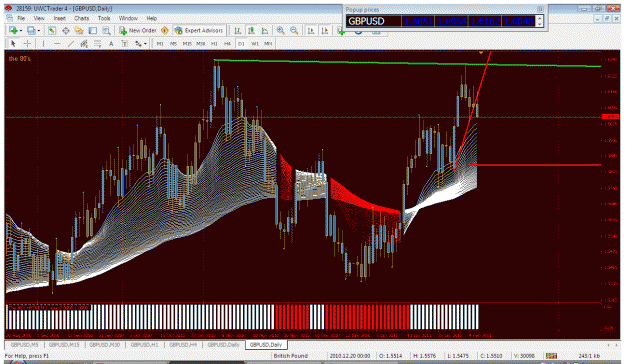The height and width of the screenshot is (364, 625).
Task: Open the File menu
Action: [x=21, y=18]
